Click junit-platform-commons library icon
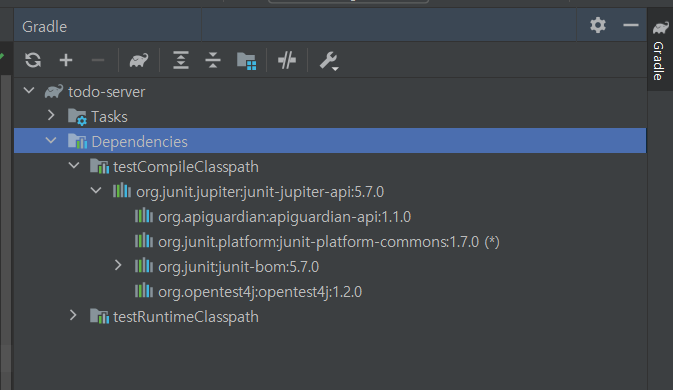The width and height of the screenshot is (673, 390). (144, 240)
